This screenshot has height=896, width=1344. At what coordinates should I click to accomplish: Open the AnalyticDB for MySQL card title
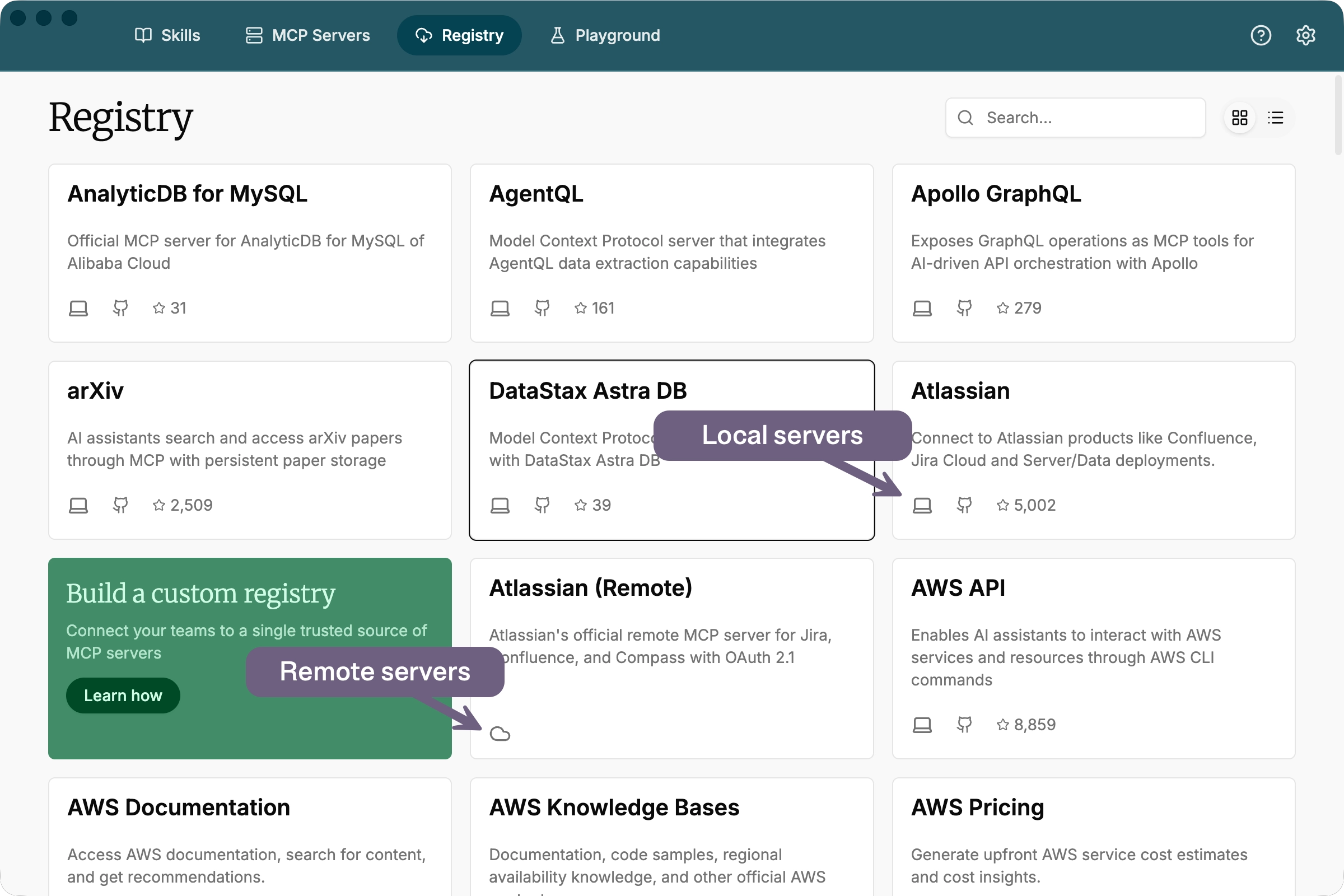188,194
